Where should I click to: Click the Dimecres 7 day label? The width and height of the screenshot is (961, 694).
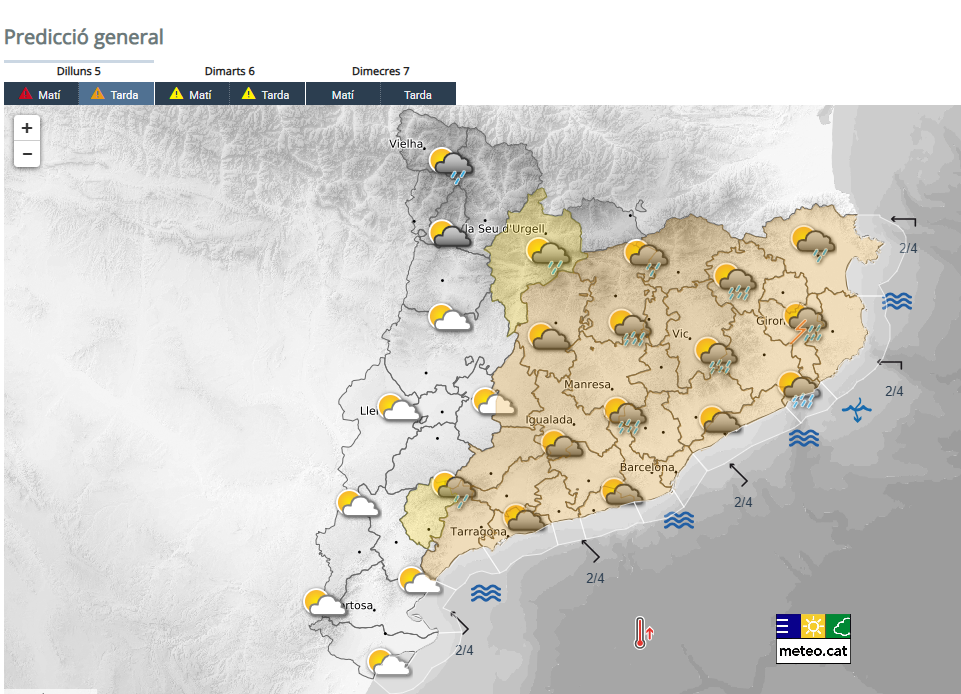tap(381, 71)
